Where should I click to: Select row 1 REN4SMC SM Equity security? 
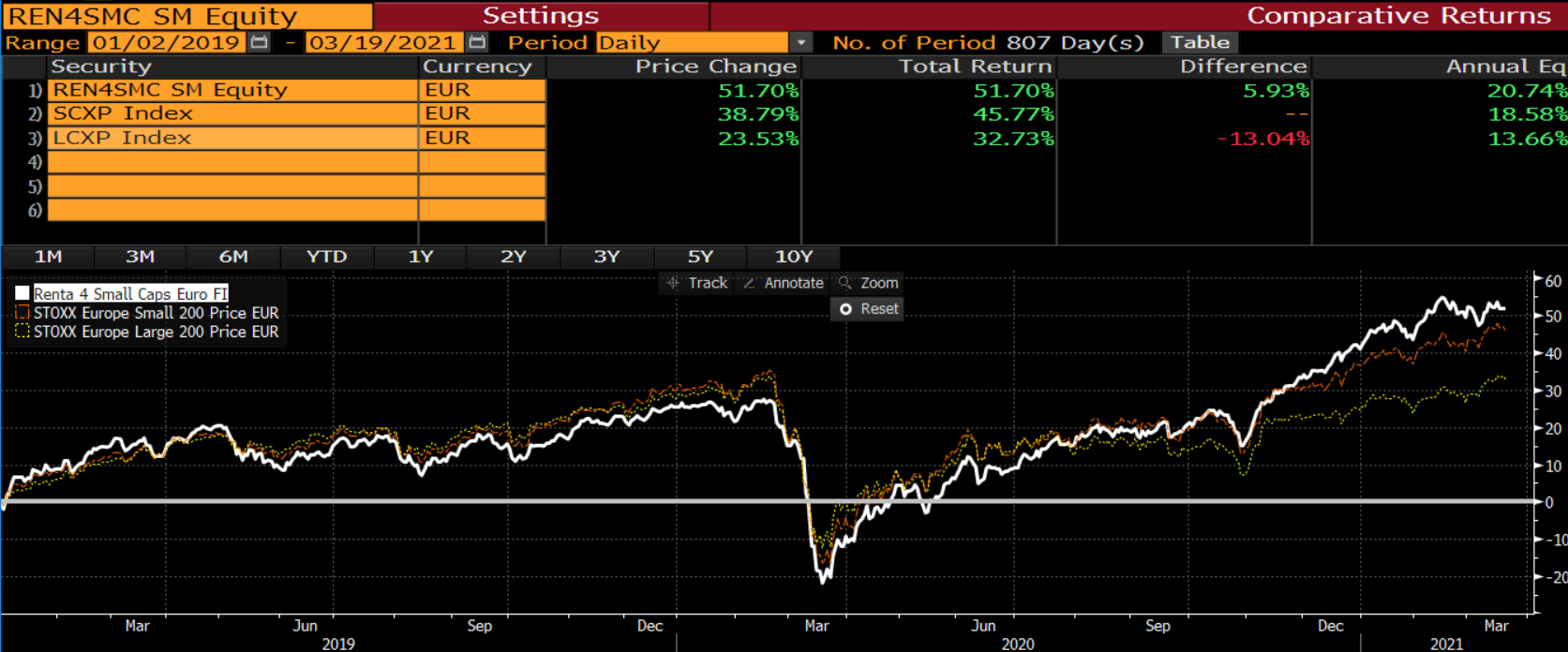[232, 90]
